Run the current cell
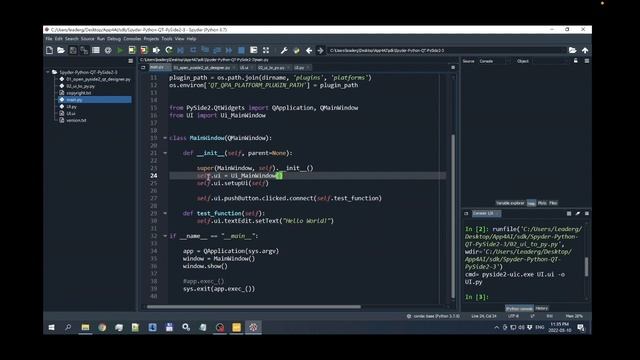This screenshot has height=360, width=640. tap(132, 50)
